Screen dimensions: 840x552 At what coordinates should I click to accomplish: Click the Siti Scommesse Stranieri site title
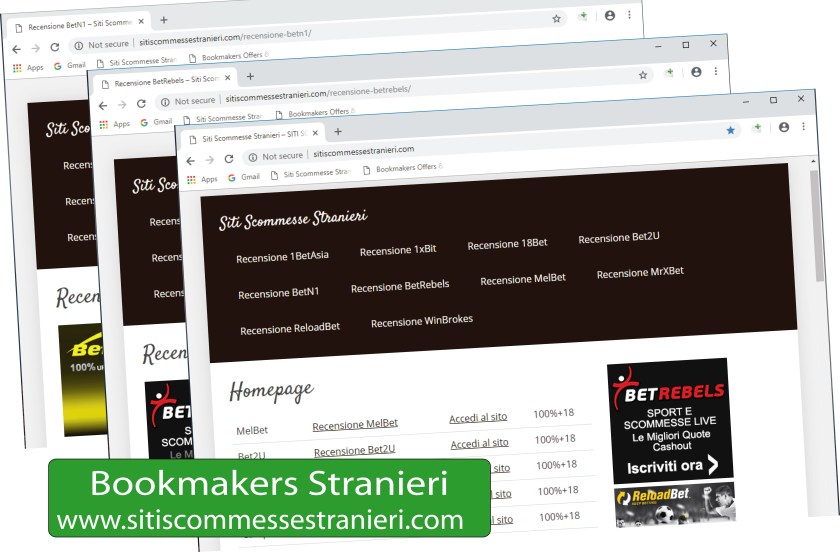(293, 219)
